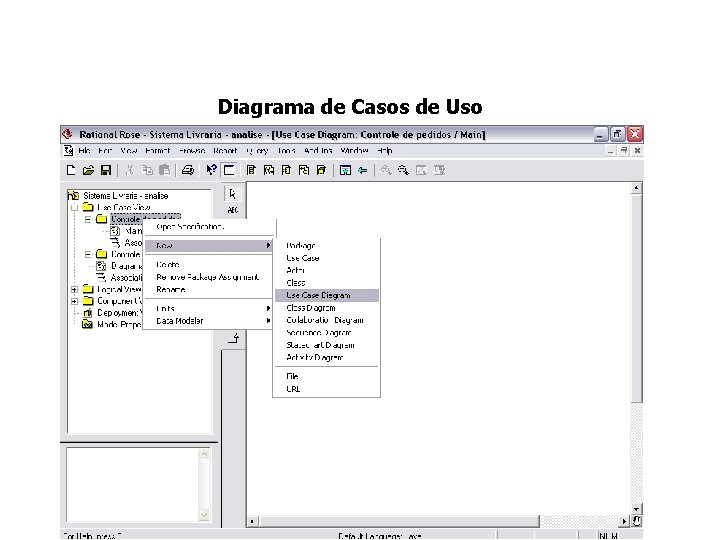Click the Paste clipboard toolbar icon

pyautogui.click(x=164, y=170)
